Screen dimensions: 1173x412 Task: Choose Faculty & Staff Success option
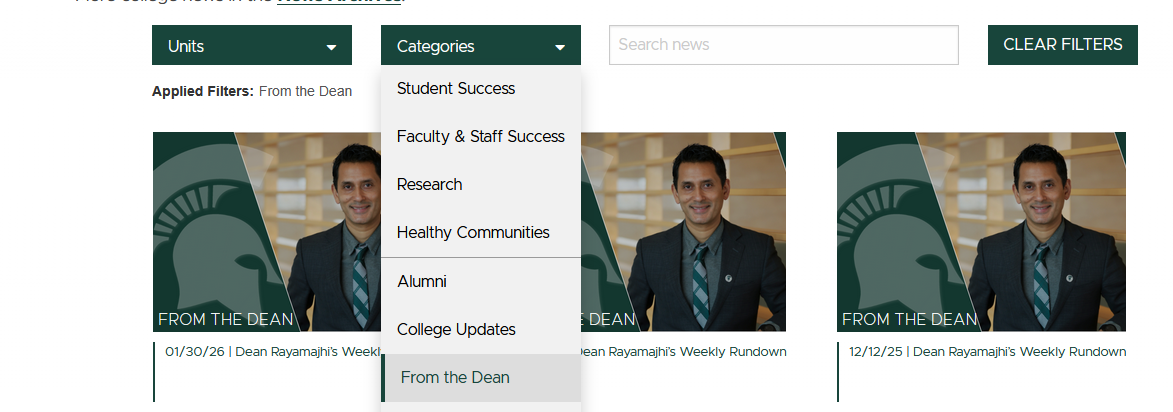tap(480, 137)
